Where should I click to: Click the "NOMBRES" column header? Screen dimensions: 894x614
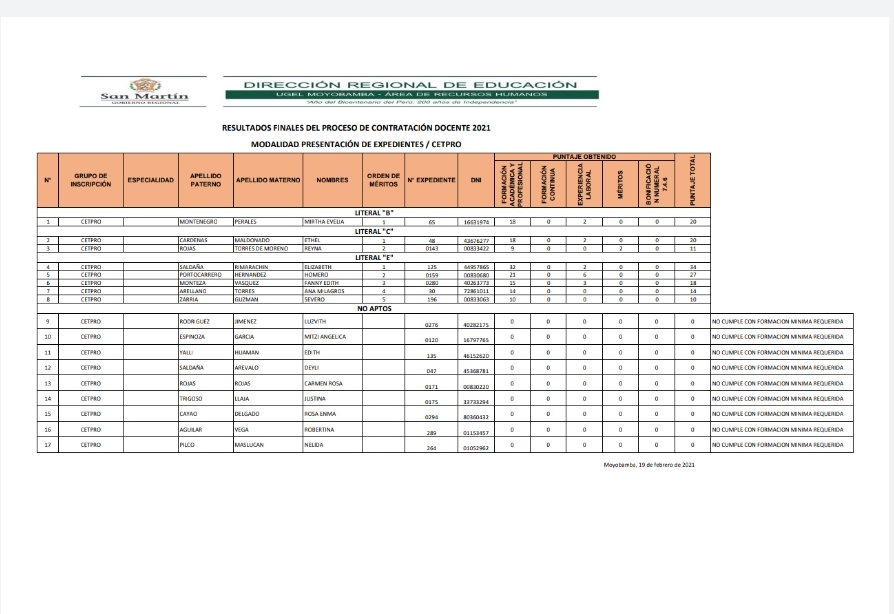click(332, 180)
